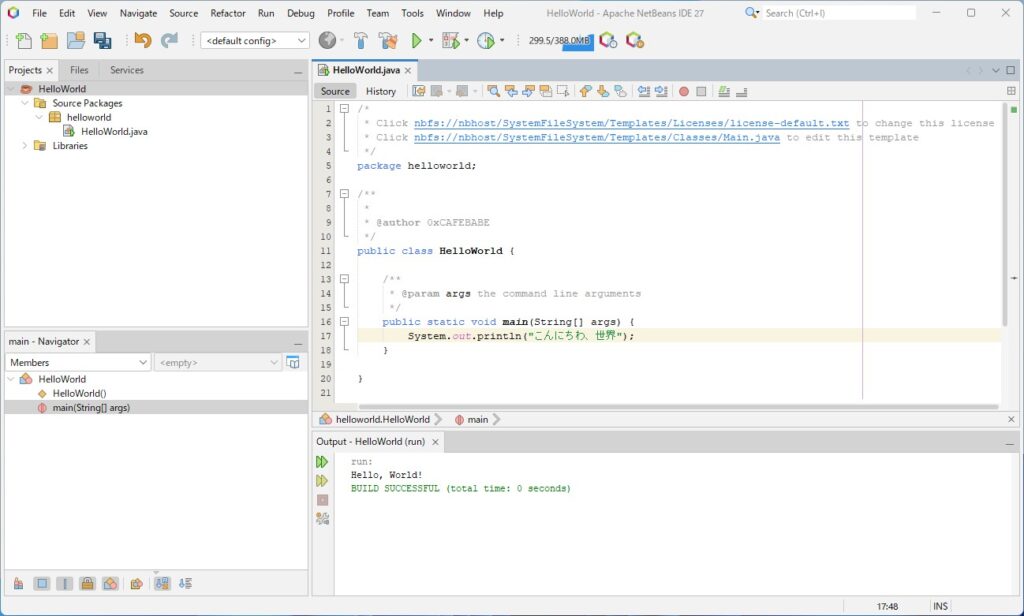Click the Save All icon
The width and height of the screenshot is (1024, 616).
pos(102,41)
